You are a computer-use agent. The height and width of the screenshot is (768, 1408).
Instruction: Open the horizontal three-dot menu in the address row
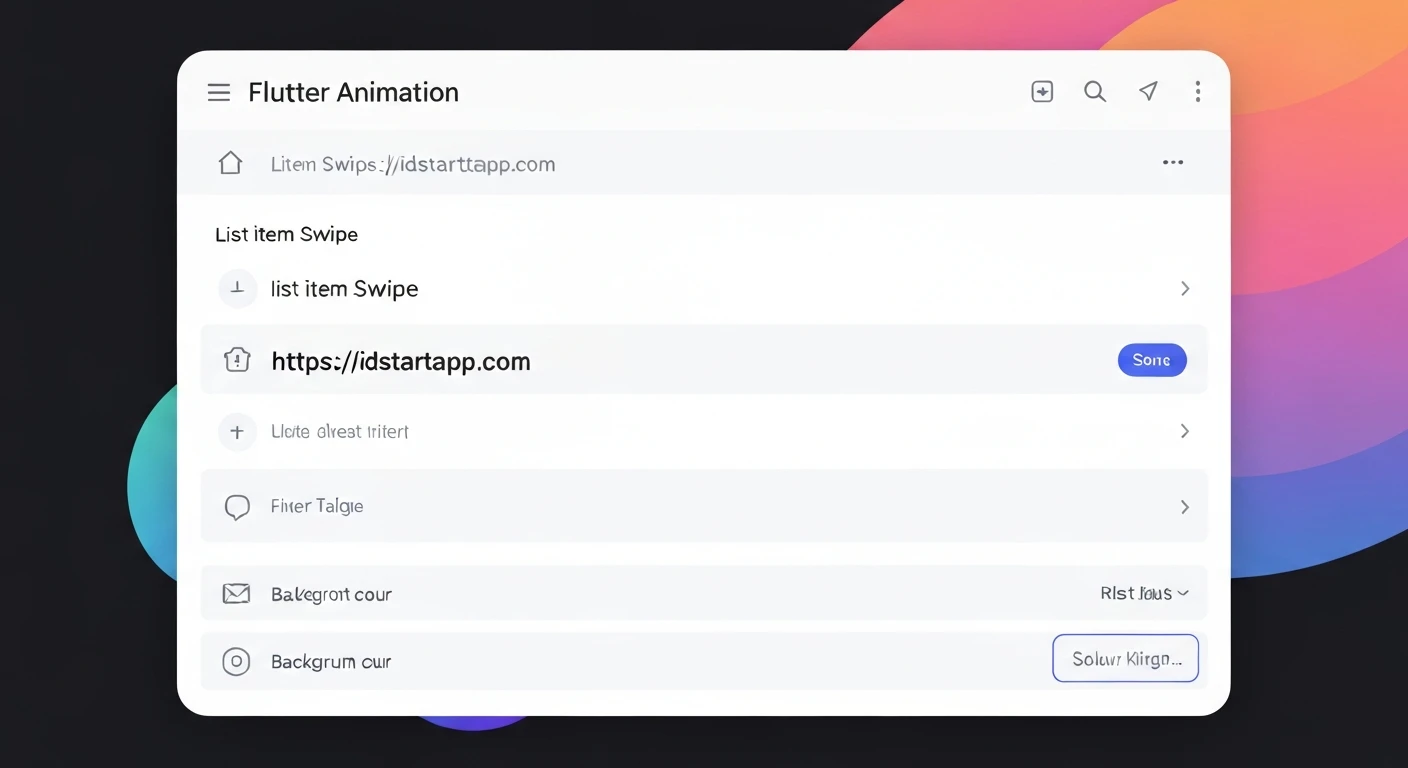[x=1173, y=163]
